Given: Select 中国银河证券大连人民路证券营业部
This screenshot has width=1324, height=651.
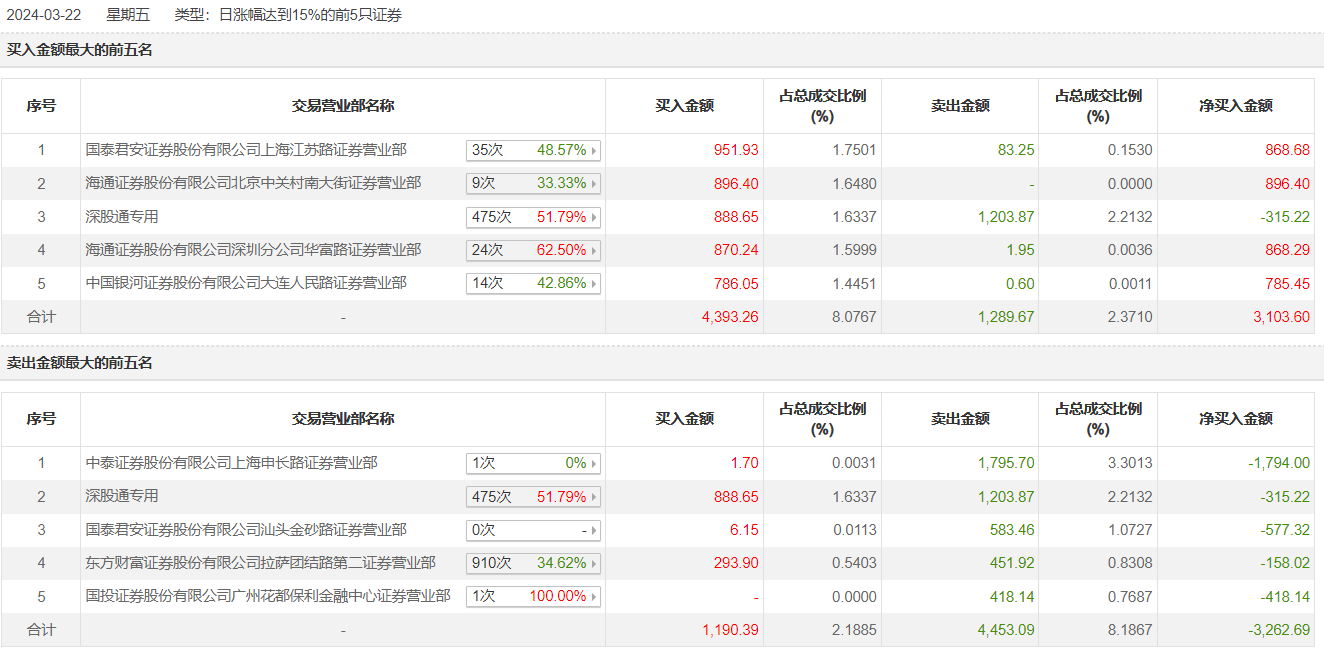Looking at the screenshot, I should pos(246,283).
